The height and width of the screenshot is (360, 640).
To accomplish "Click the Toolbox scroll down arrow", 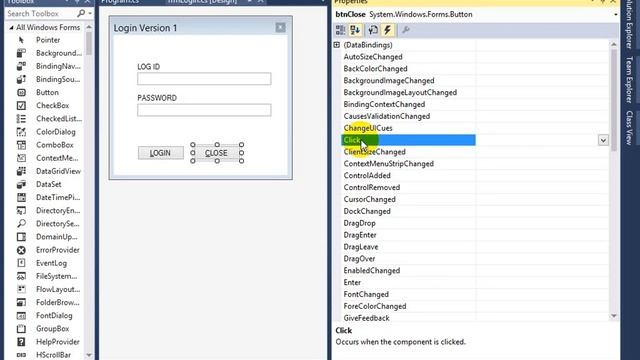I will click(x=89, y=355).
